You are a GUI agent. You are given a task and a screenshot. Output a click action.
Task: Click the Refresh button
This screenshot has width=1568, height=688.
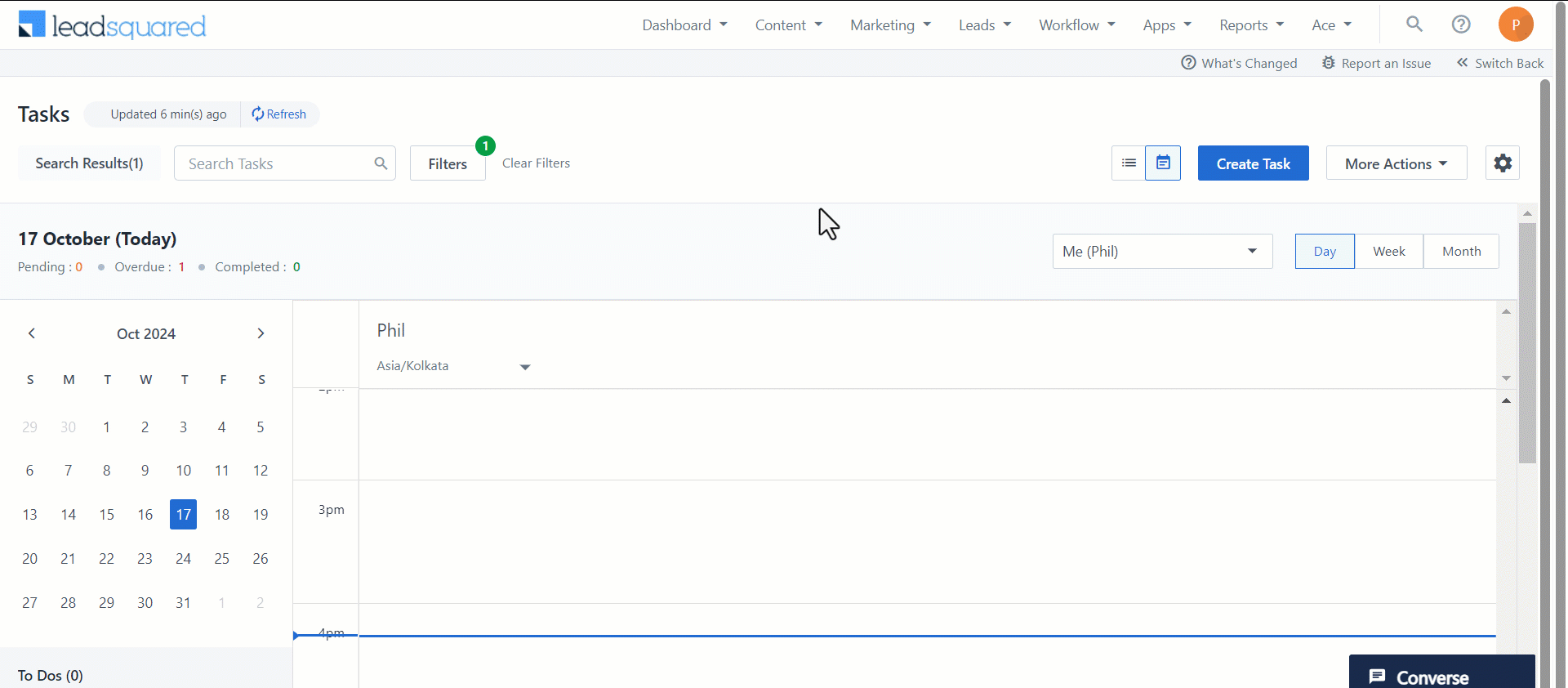(278, 114)
